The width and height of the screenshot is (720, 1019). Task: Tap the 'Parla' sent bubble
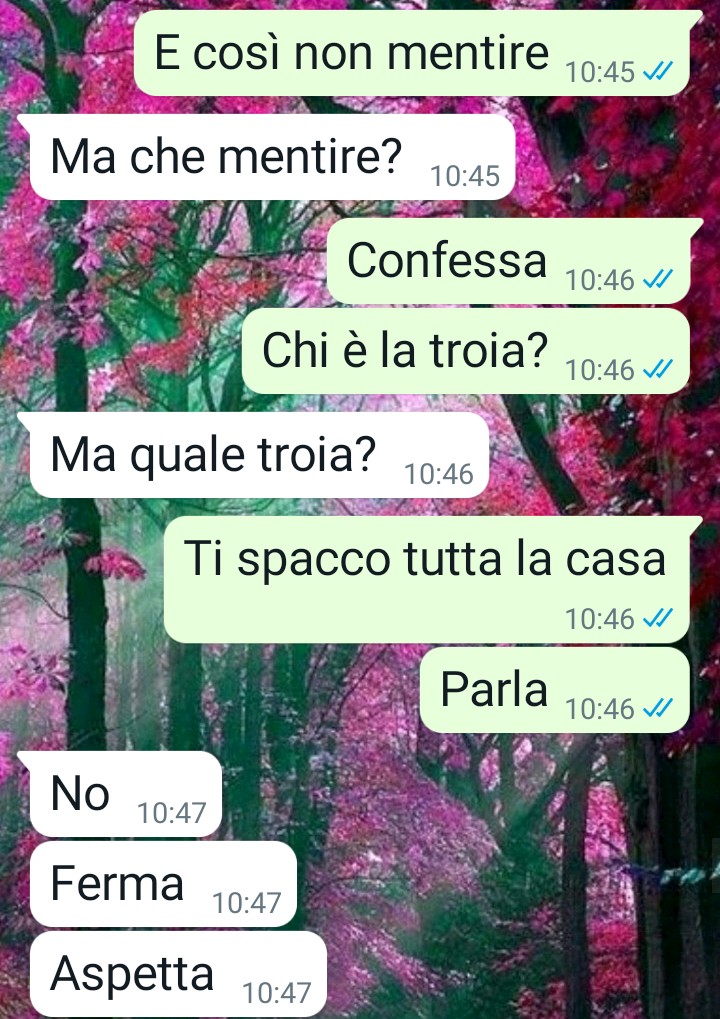click(x=554, y=690)
